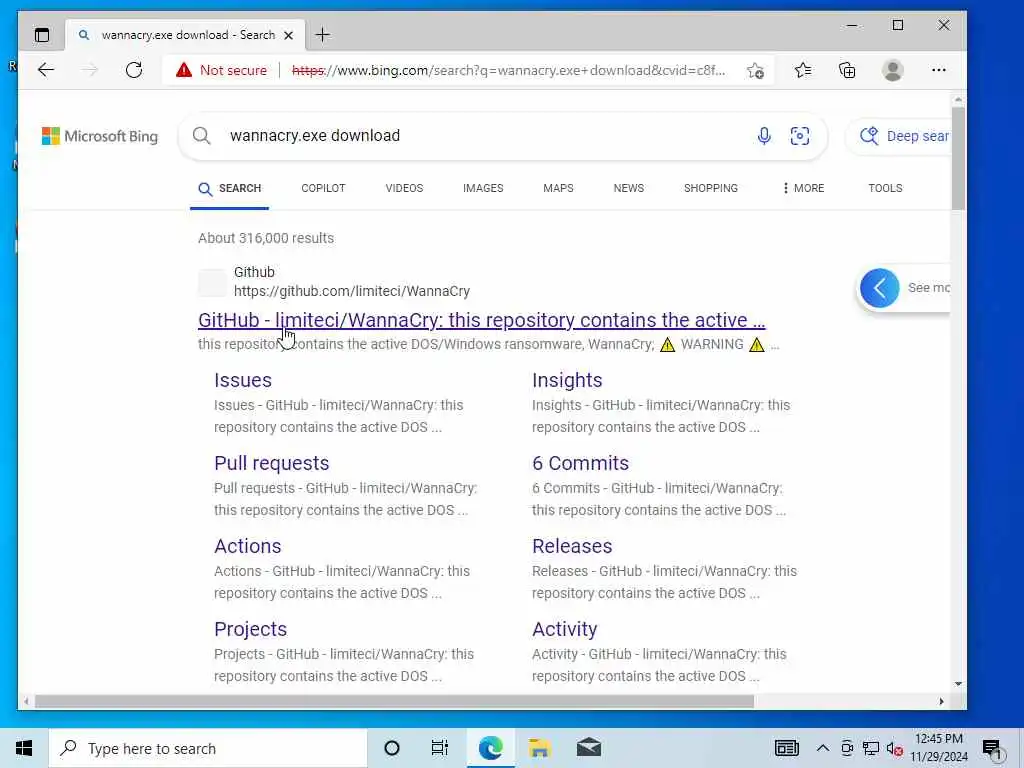Image resolution: width=1024 pixels, height=768 pixels.
Task: Switch to the SHOPPING tab
Action: coord(711,188)
